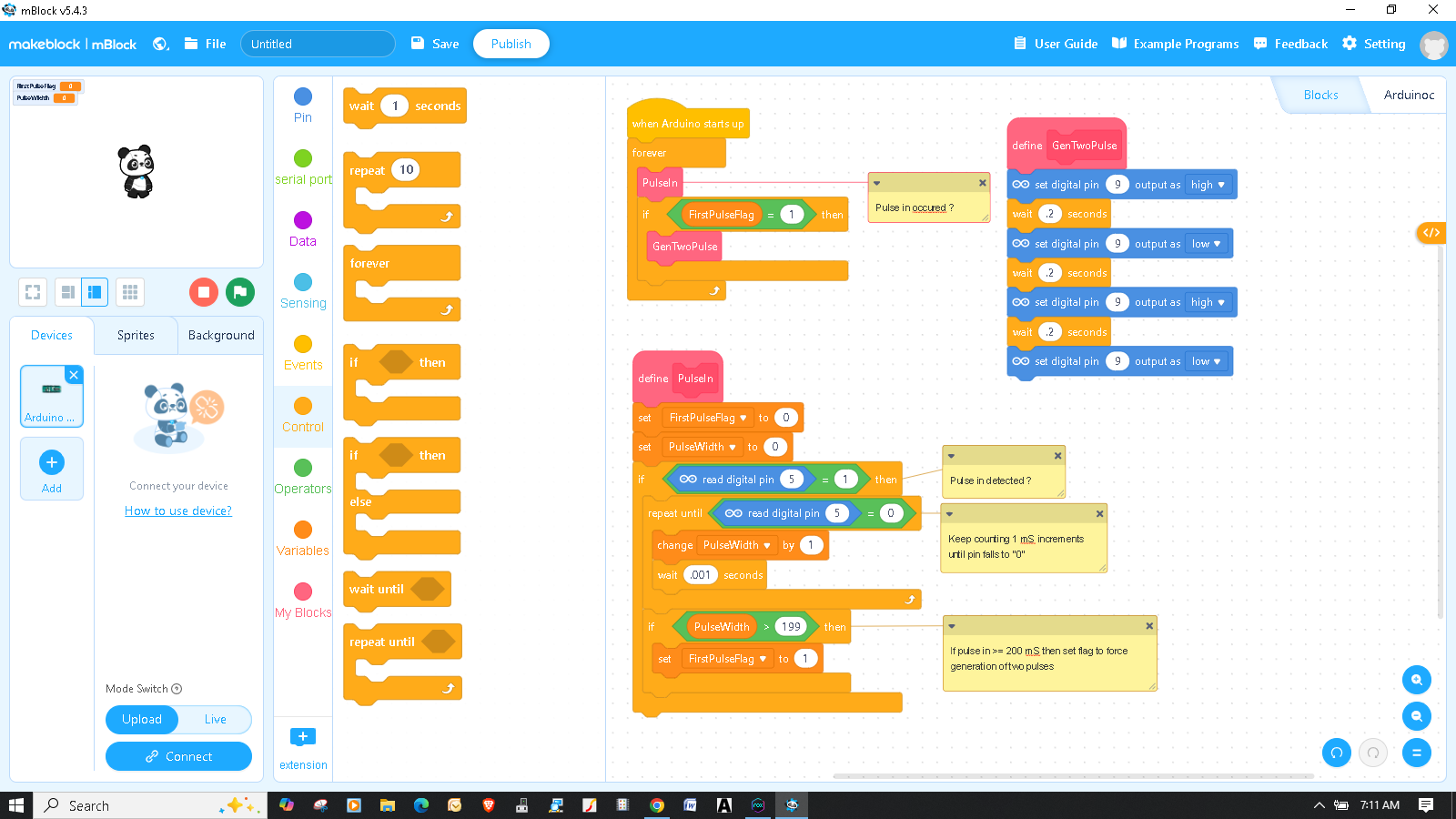Open FirstPulseFlag dropdown in set to 0
This screenshot has width=1456, height=819.
[x=707, y=418]
